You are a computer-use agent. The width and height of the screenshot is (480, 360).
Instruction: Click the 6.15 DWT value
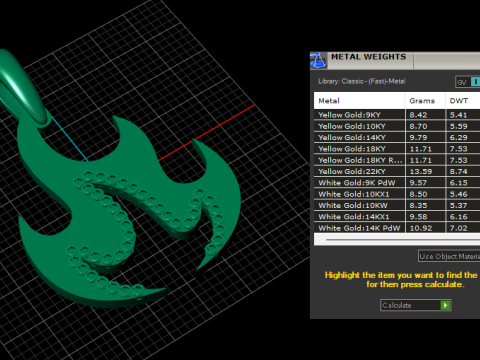tap(459, 183)
